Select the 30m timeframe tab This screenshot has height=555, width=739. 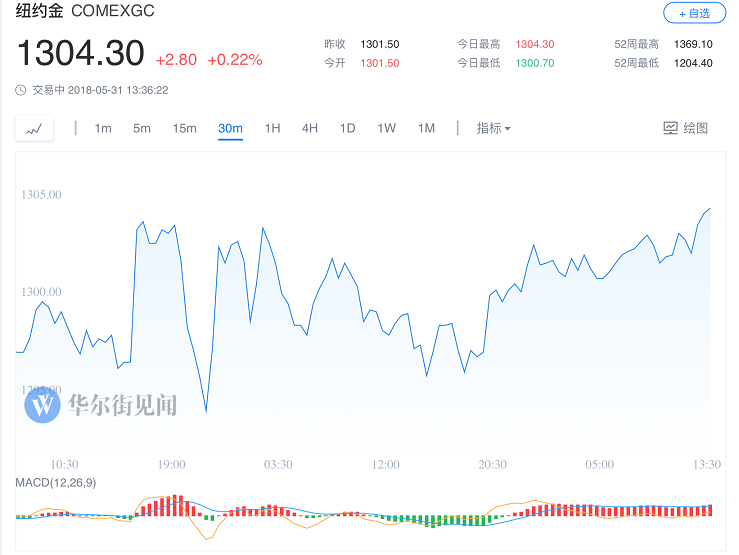(x=230, y=128)
